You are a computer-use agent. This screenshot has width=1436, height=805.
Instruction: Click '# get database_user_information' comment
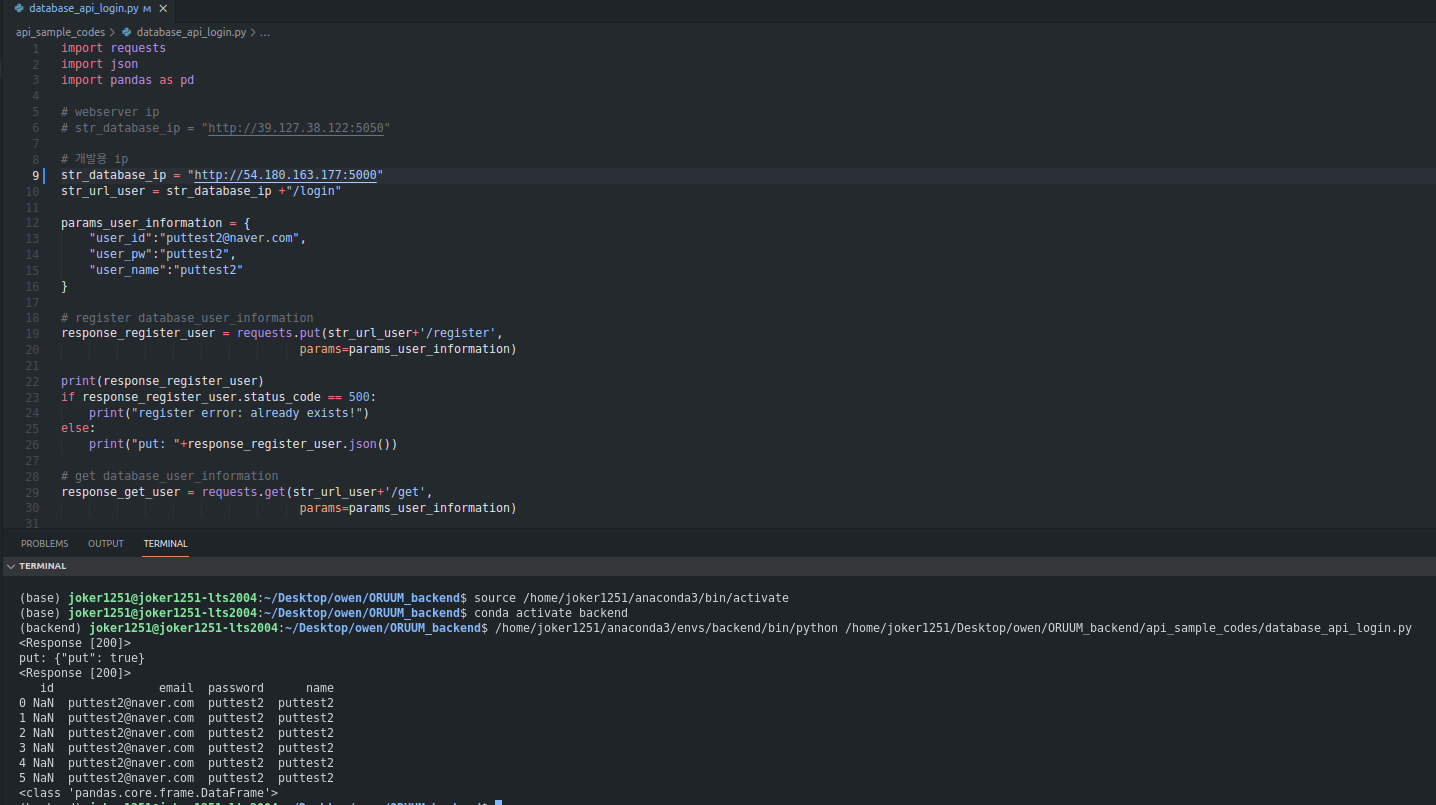pos(170,476)
